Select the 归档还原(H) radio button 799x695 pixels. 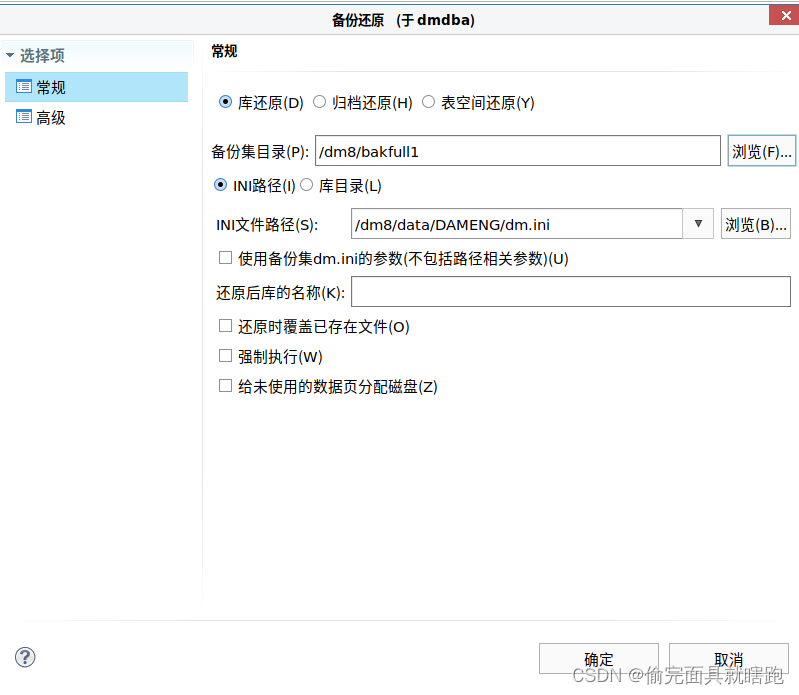click(x=319, y=102)
